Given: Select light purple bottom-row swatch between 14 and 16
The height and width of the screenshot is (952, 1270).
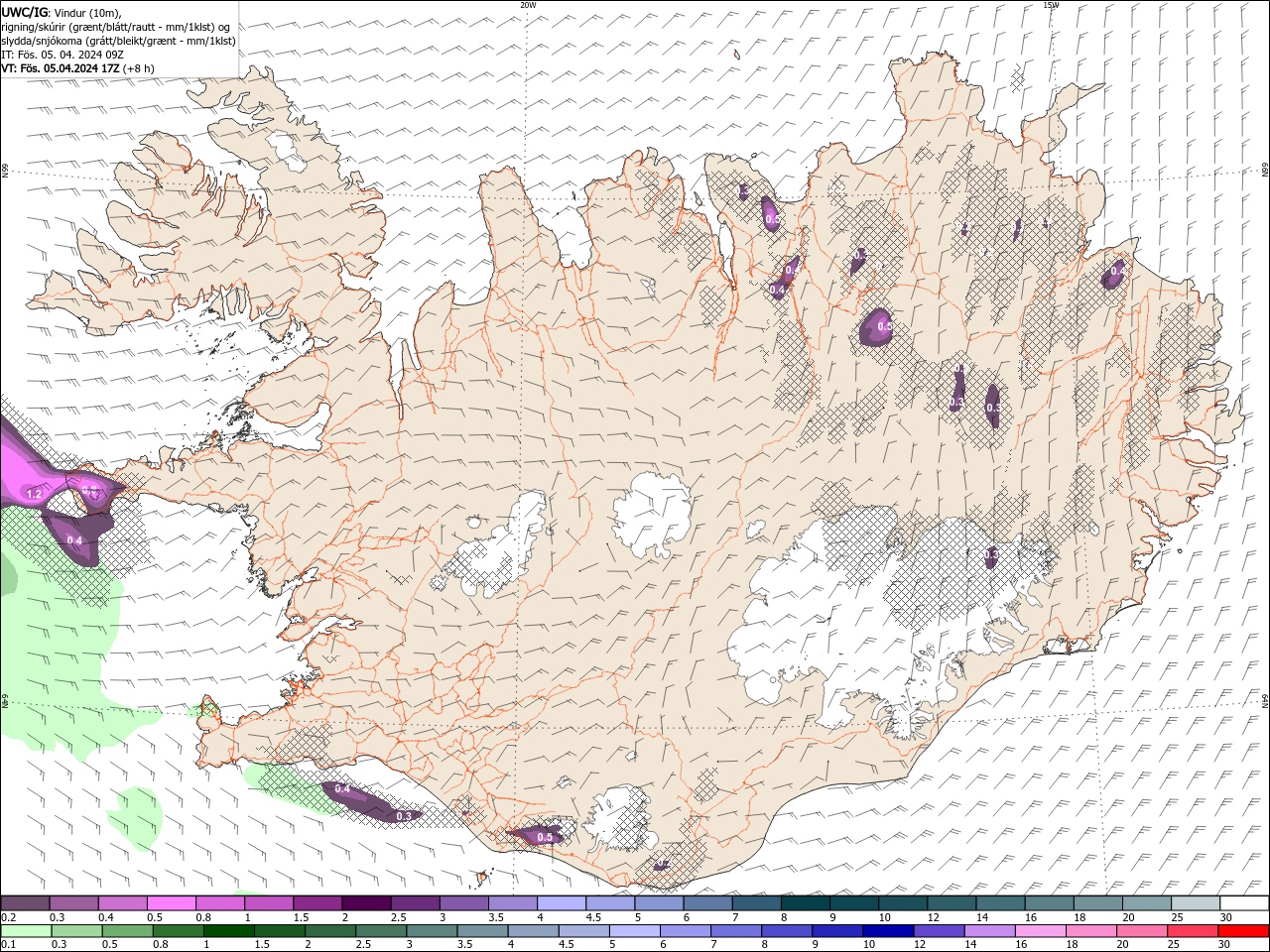Looking at the screenshot, I should (x=989, y=931).
